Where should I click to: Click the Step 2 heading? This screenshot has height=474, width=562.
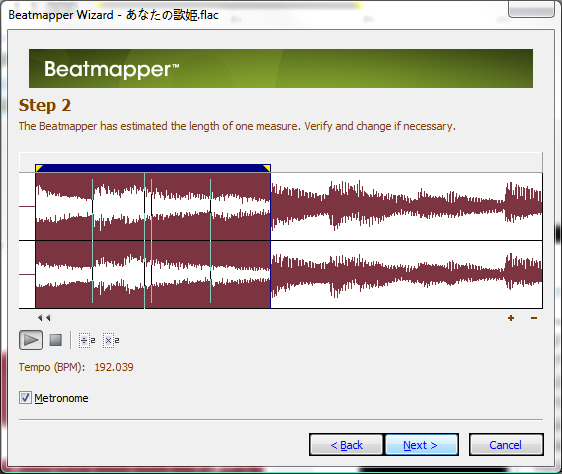point(45,105)
